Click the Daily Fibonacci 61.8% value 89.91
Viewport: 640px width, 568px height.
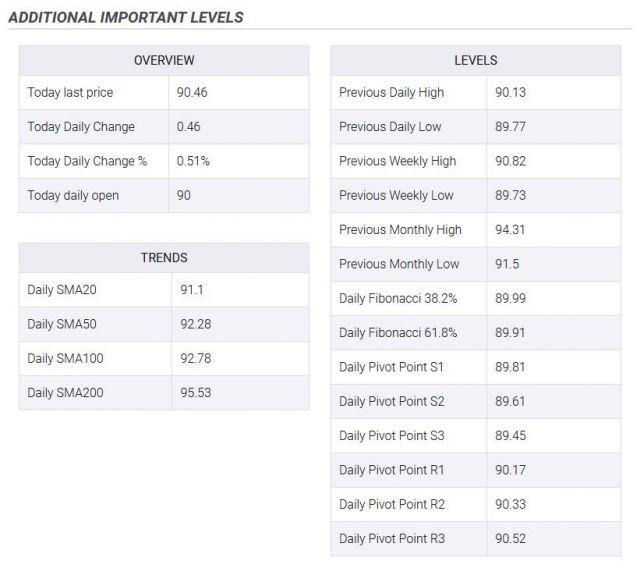coord(510,332)
